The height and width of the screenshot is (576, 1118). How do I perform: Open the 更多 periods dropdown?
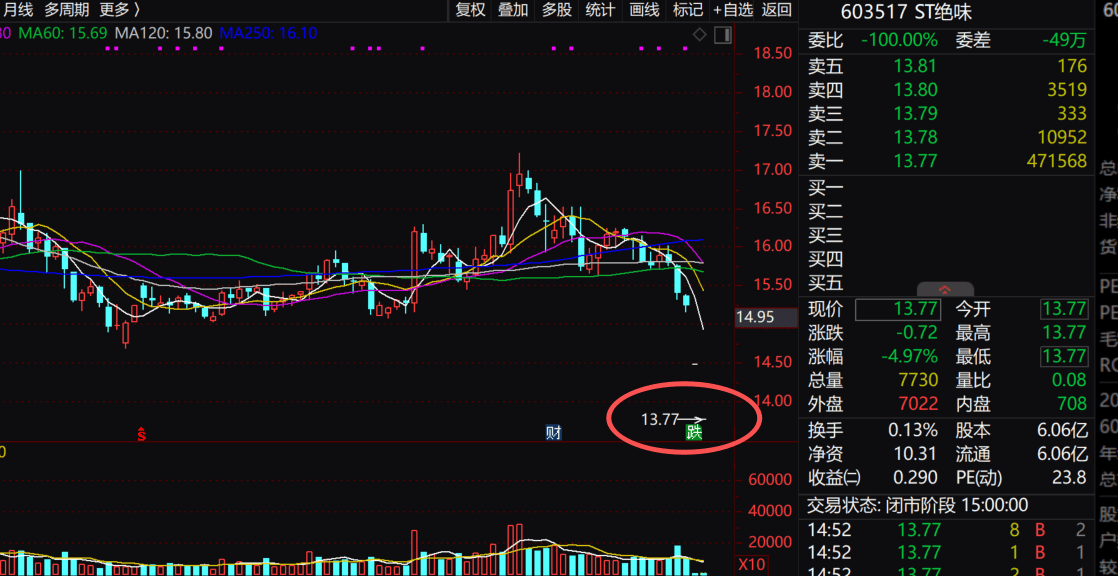pyautogui.click(x=119, y=10)
